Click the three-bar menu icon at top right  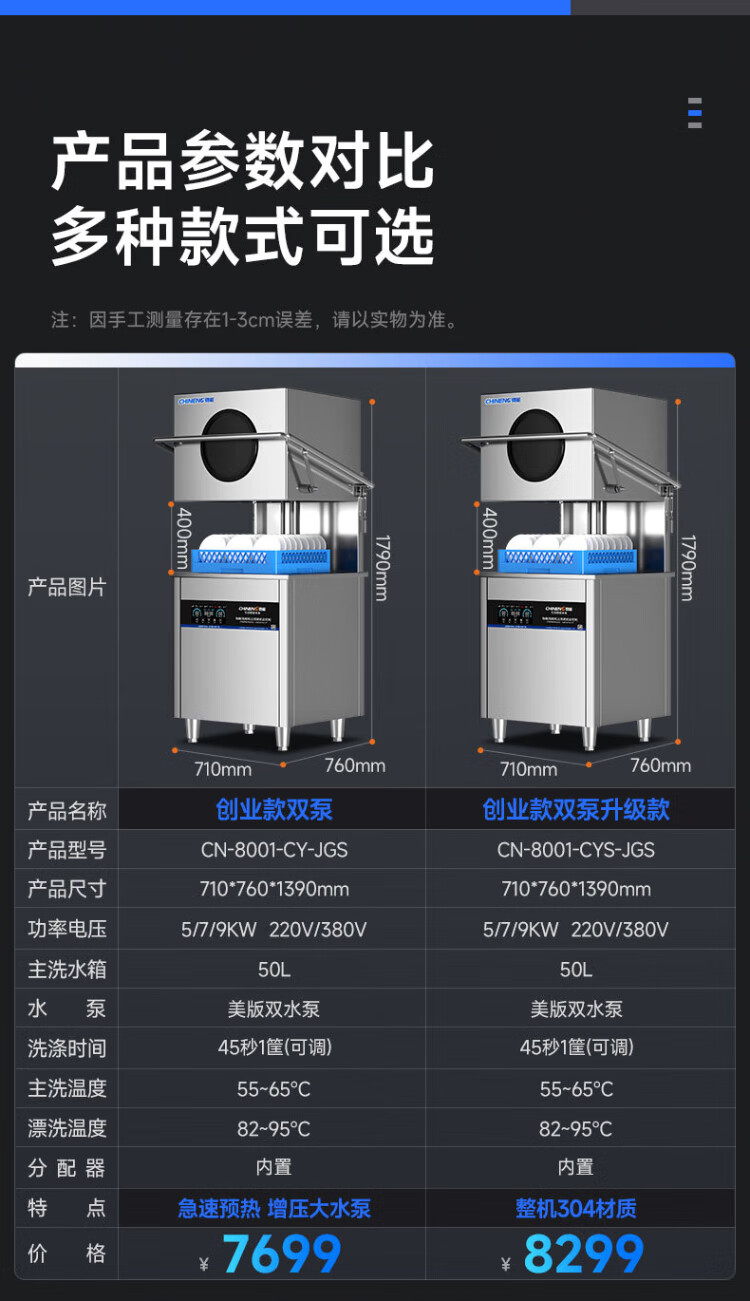pyautogui.click(x=695, y=113)
